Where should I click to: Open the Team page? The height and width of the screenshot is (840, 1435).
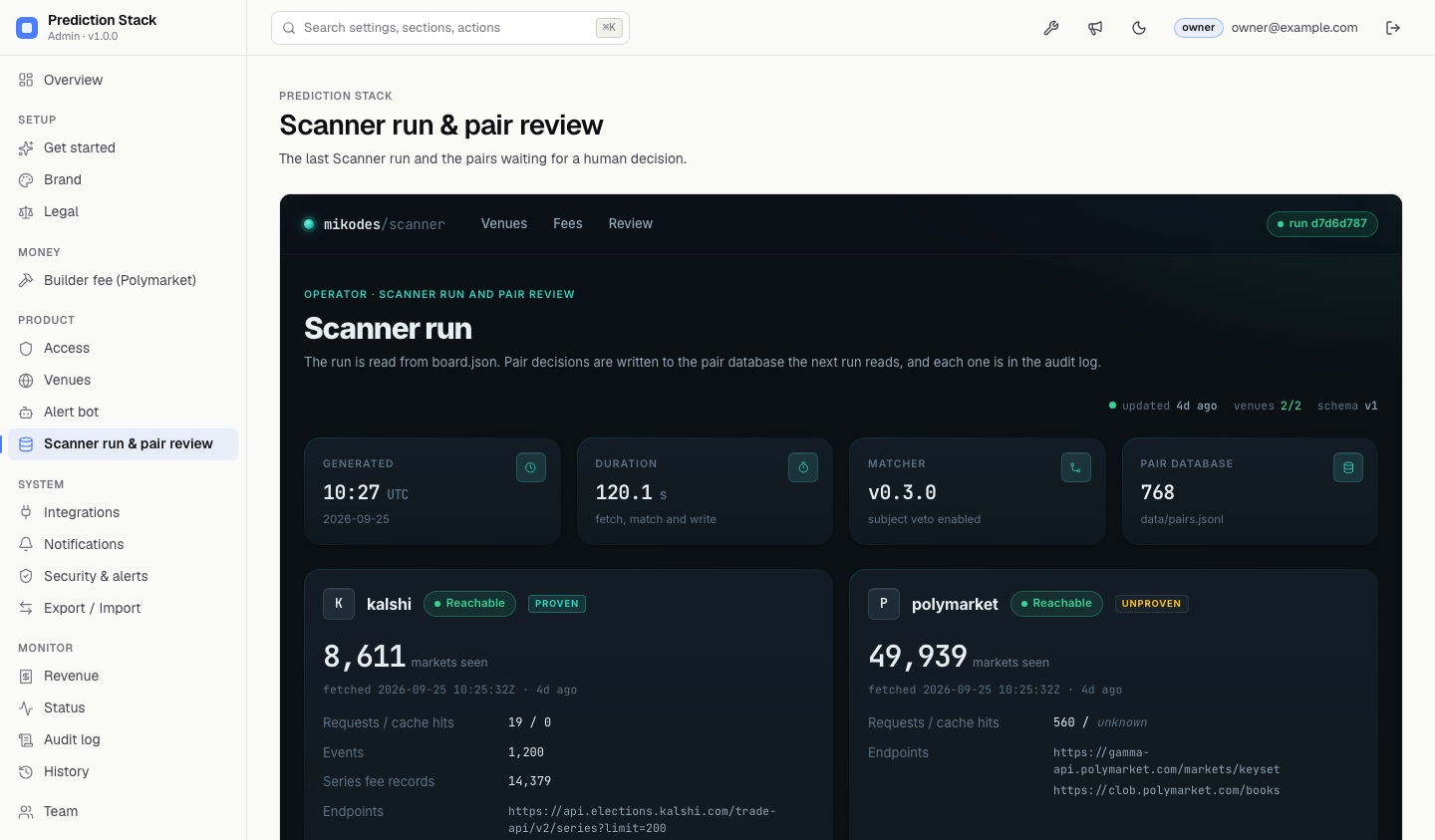(x=124, y=811)
